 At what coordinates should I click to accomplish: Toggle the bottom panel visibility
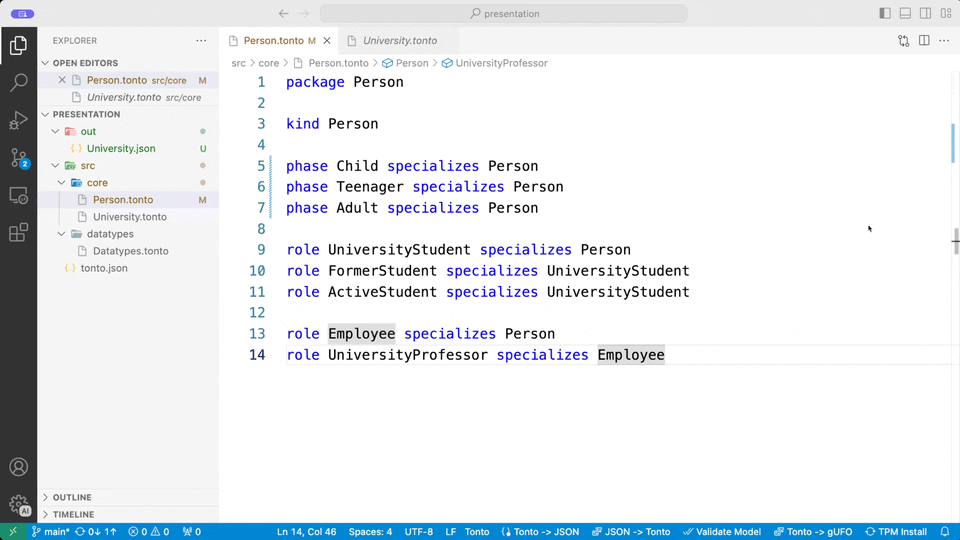pyautogui.click(x=905, y=13)
